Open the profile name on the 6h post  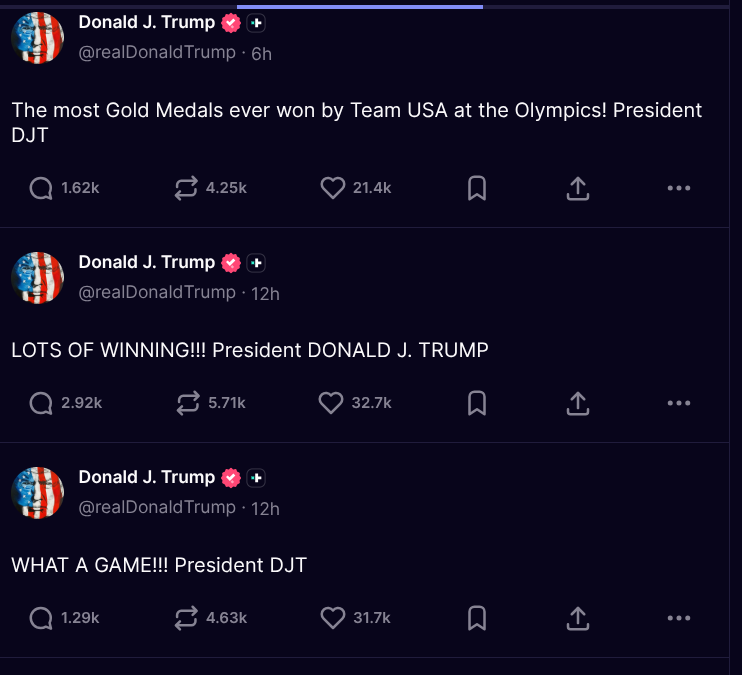146,22
